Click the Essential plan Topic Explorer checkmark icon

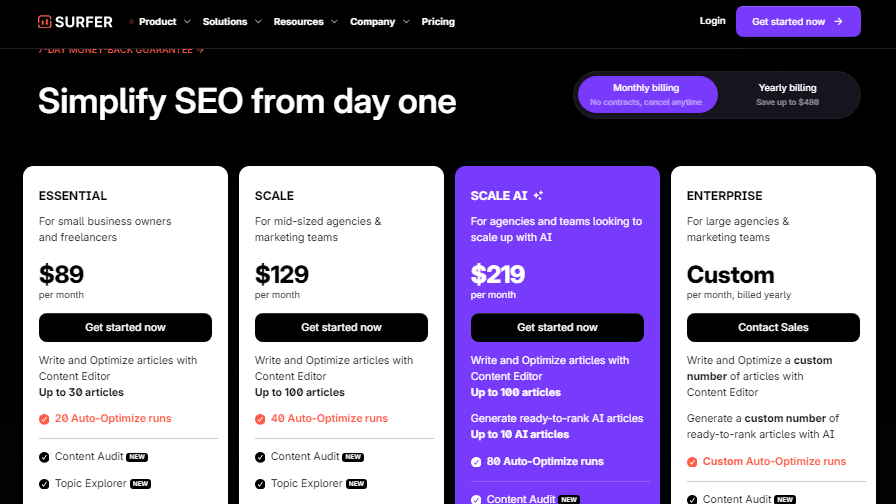(44, 484)
